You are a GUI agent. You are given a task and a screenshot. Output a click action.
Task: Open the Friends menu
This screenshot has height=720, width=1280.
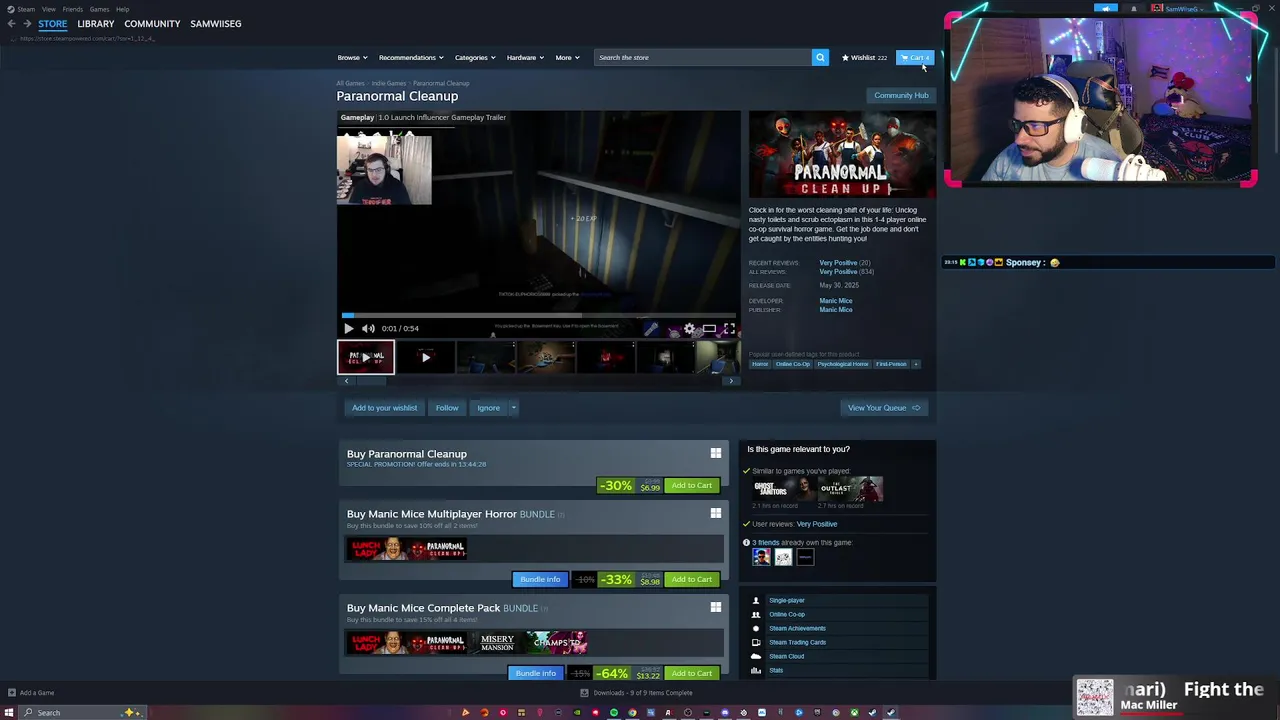[x=72, y=9]
